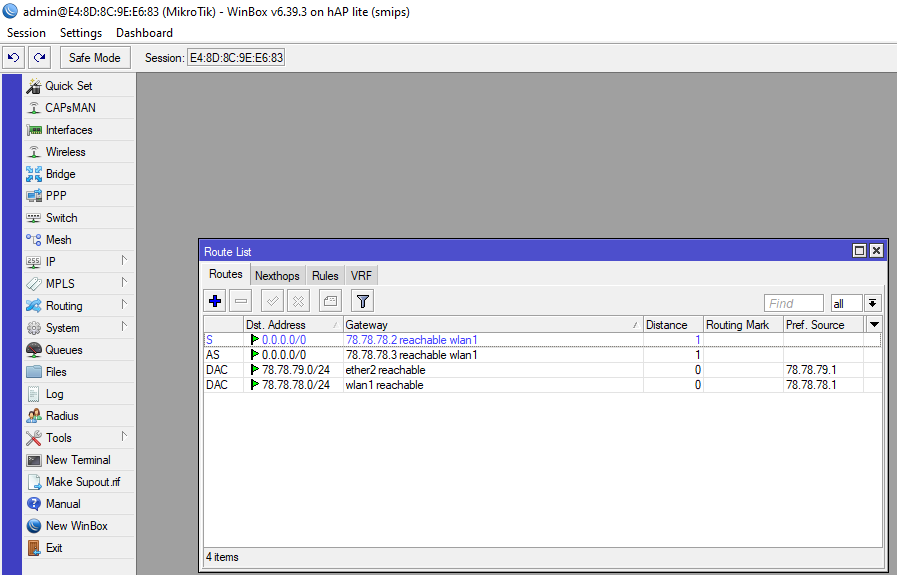
Task: Click the IP sidebar entry
Action: pos(79,261)
